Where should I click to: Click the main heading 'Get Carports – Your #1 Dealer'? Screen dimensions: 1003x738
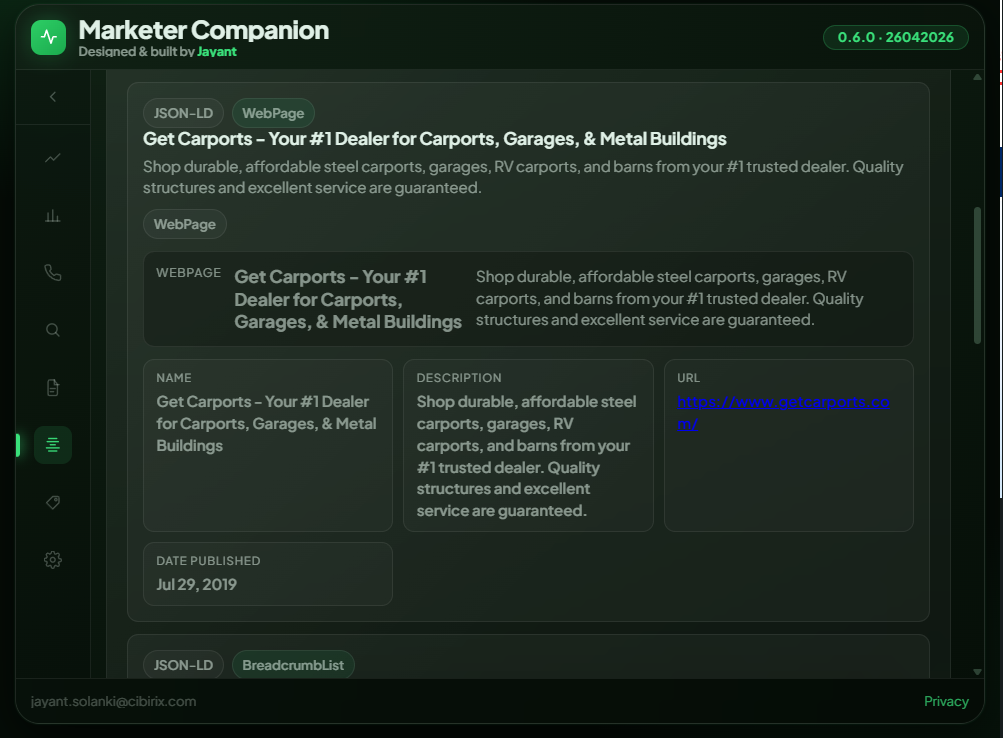435,139
